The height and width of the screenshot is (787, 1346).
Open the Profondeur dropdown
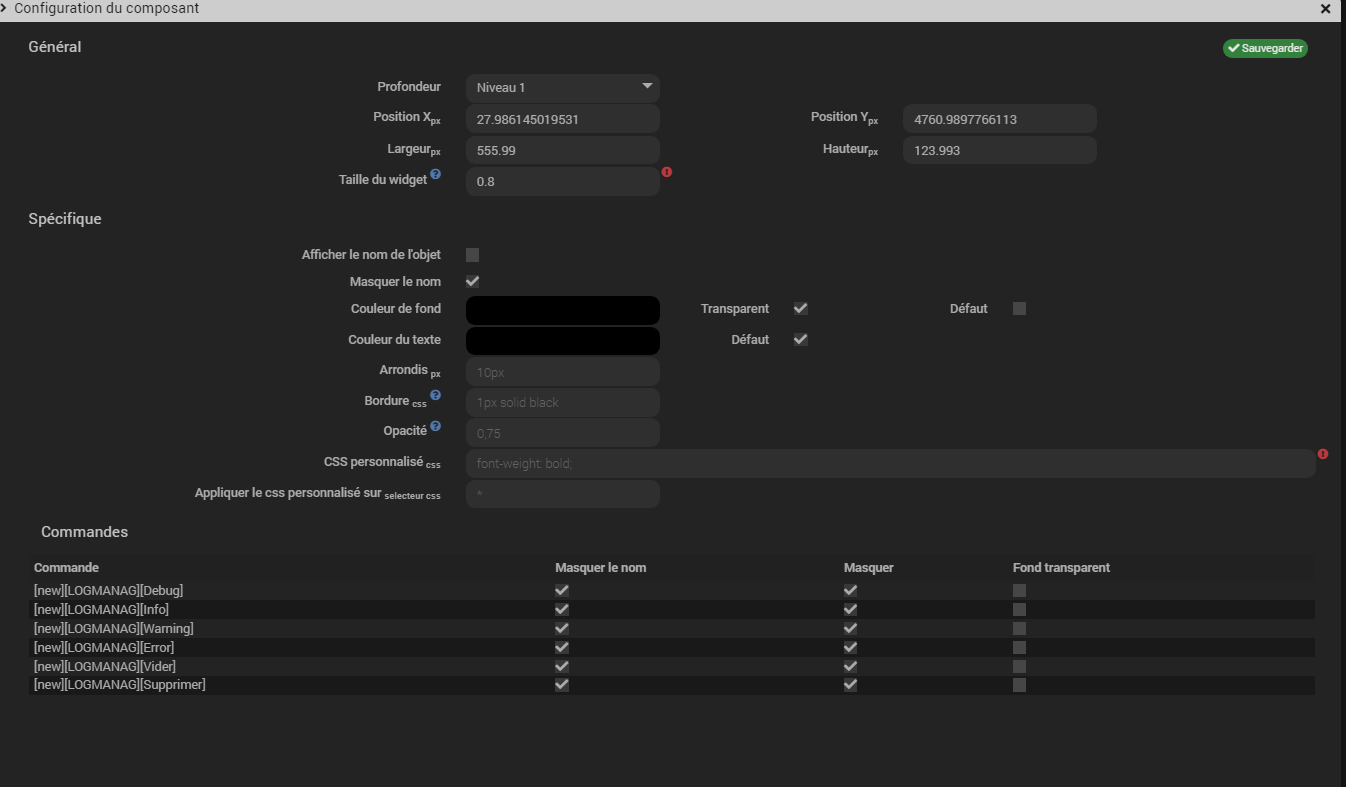(562, 88)
